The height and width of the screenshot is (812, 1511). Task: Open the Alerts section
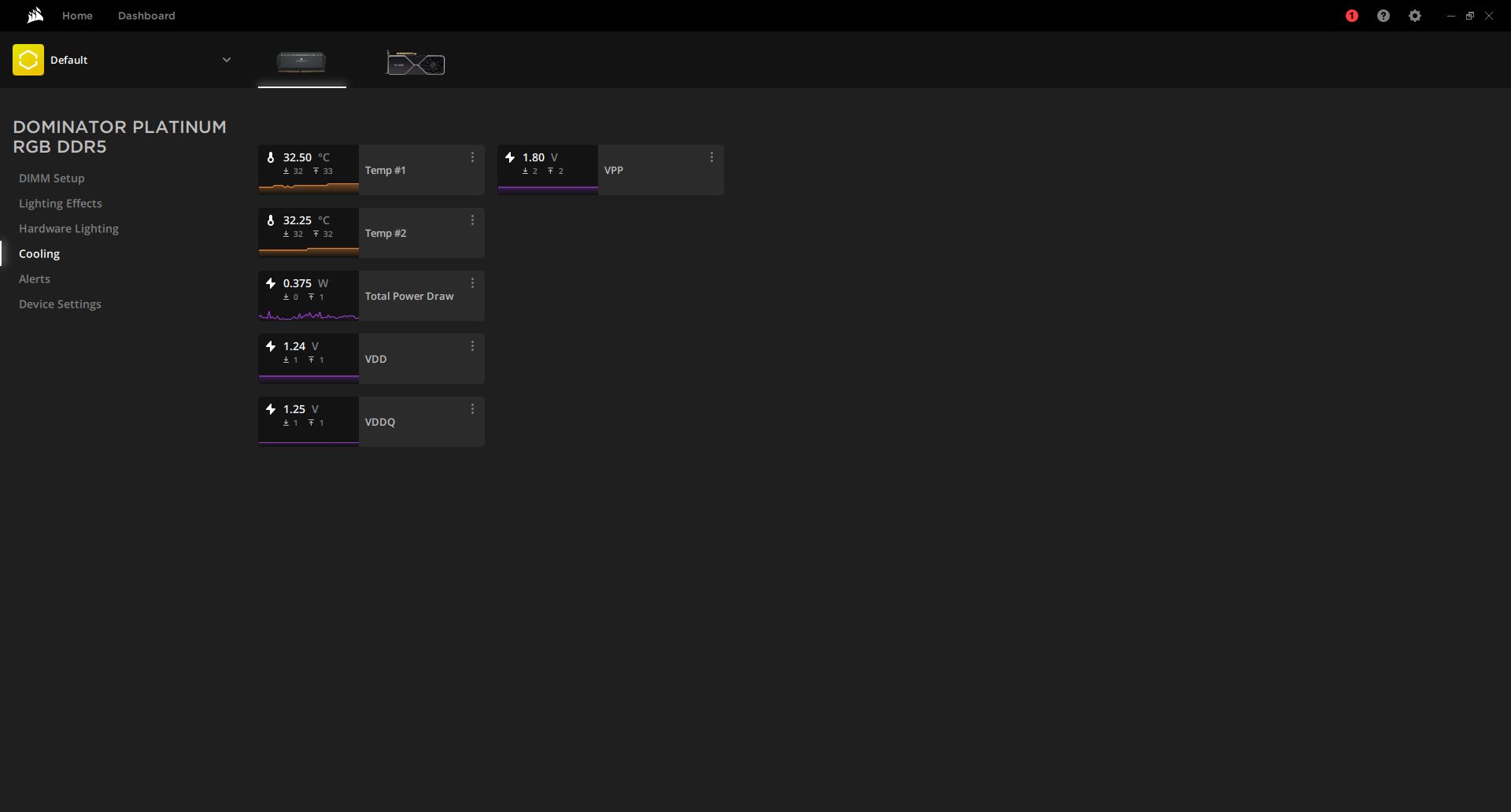click(35, 279)
